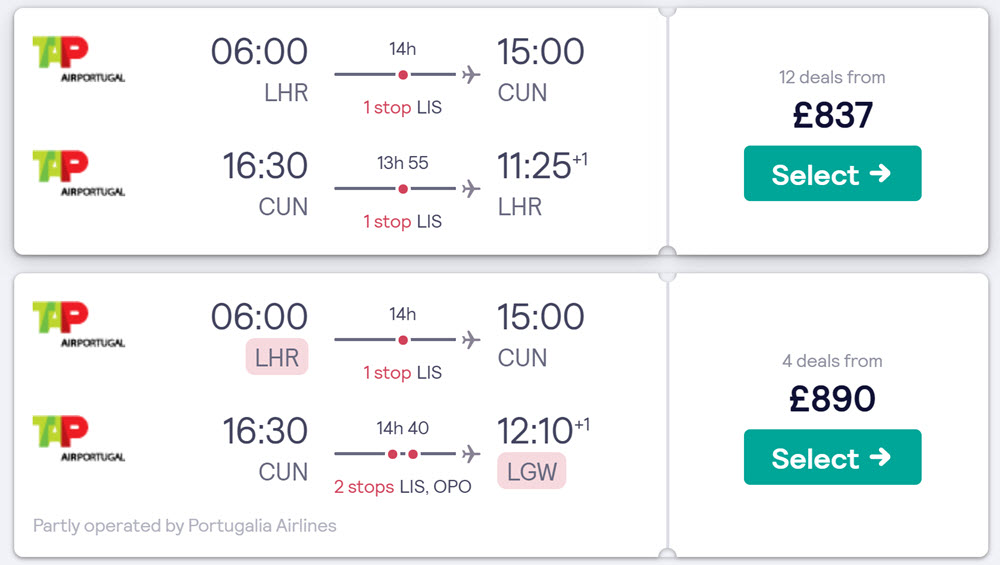The height and width of the screenshot is (565, 1000).
Task: Click airplane icon on 14h 40 flight
Action: click(x=471, y=454)
